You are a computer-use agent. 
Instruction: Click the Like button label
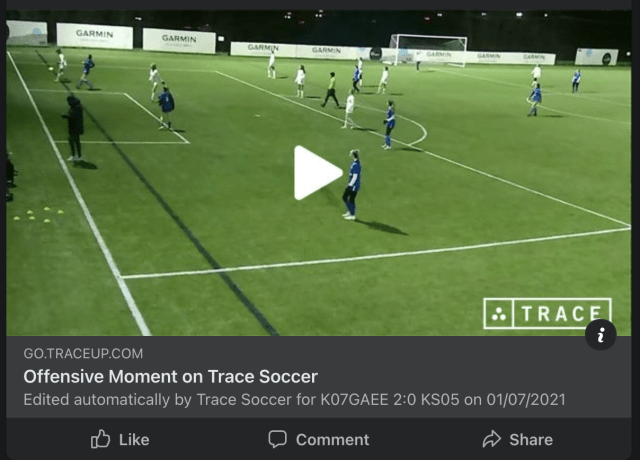click(x=134, y=440)
